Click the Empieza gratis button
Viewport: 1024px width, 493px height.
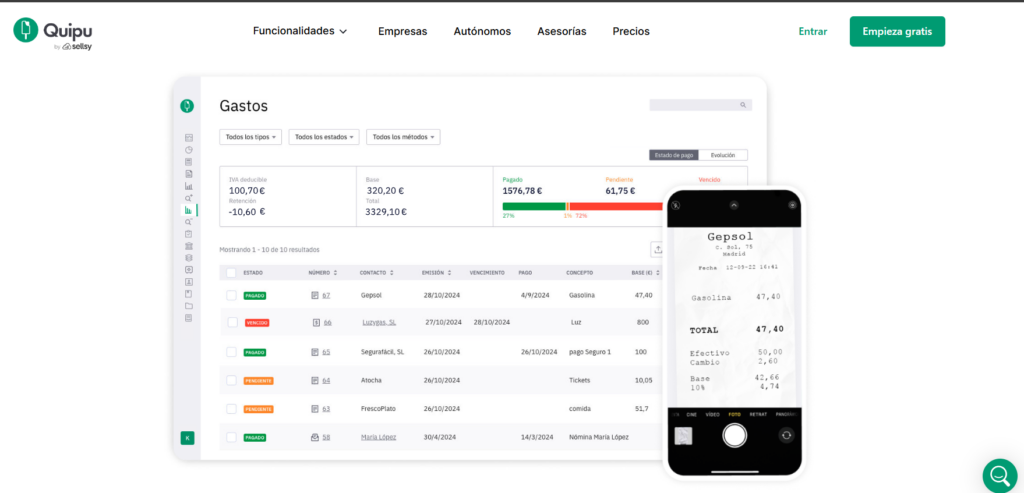point(897,31)
